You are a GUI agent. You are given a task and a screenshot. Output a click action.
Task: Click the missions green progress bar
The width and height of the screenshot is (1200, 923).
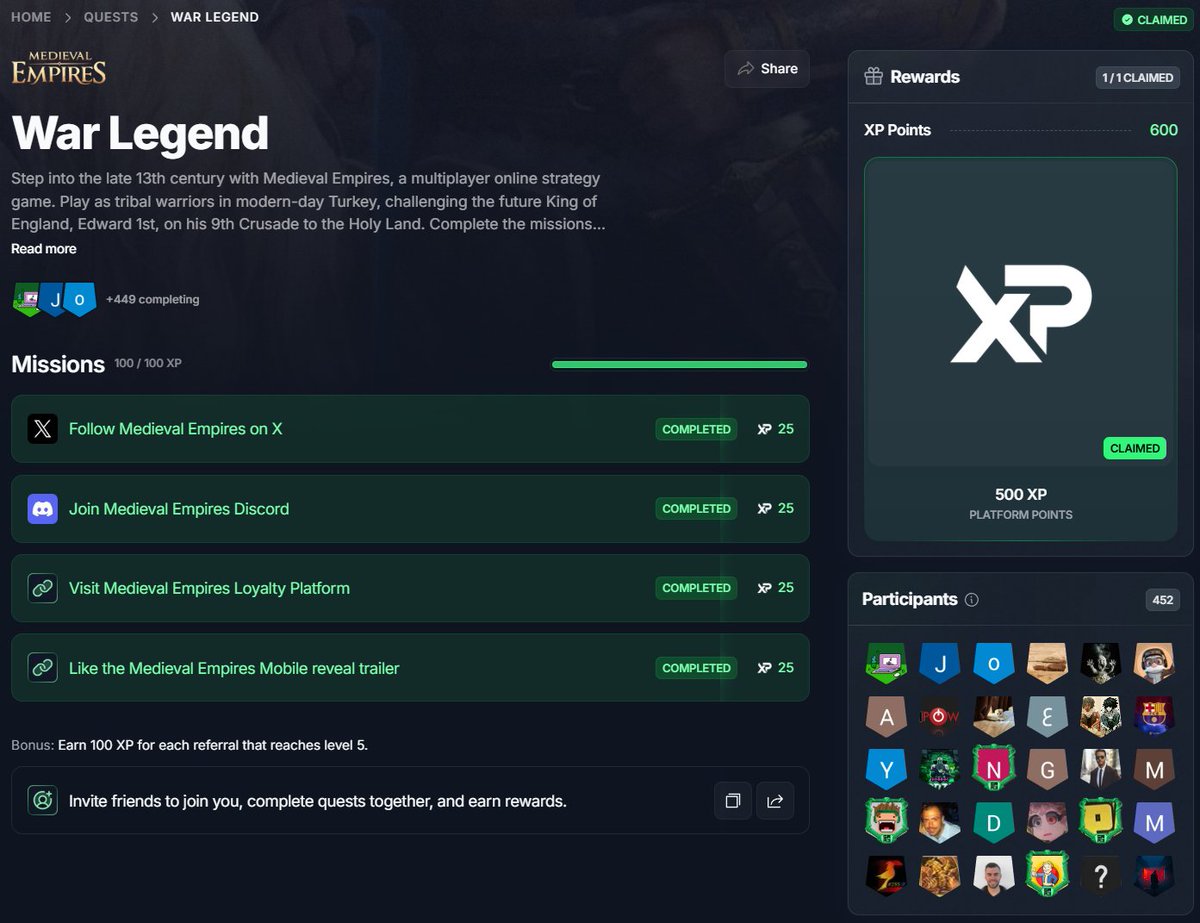pos(679,365)
